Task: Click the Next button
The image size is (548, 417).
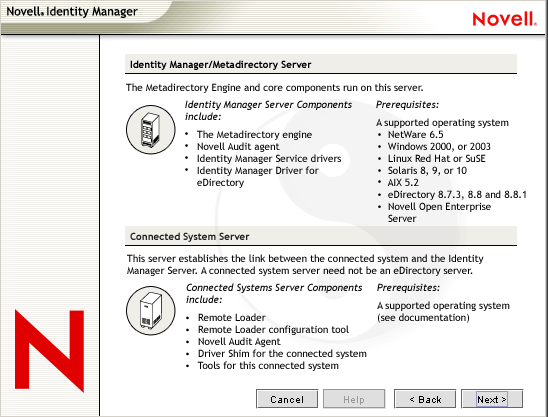Action: pyautogui.click(x=492, y=399)
